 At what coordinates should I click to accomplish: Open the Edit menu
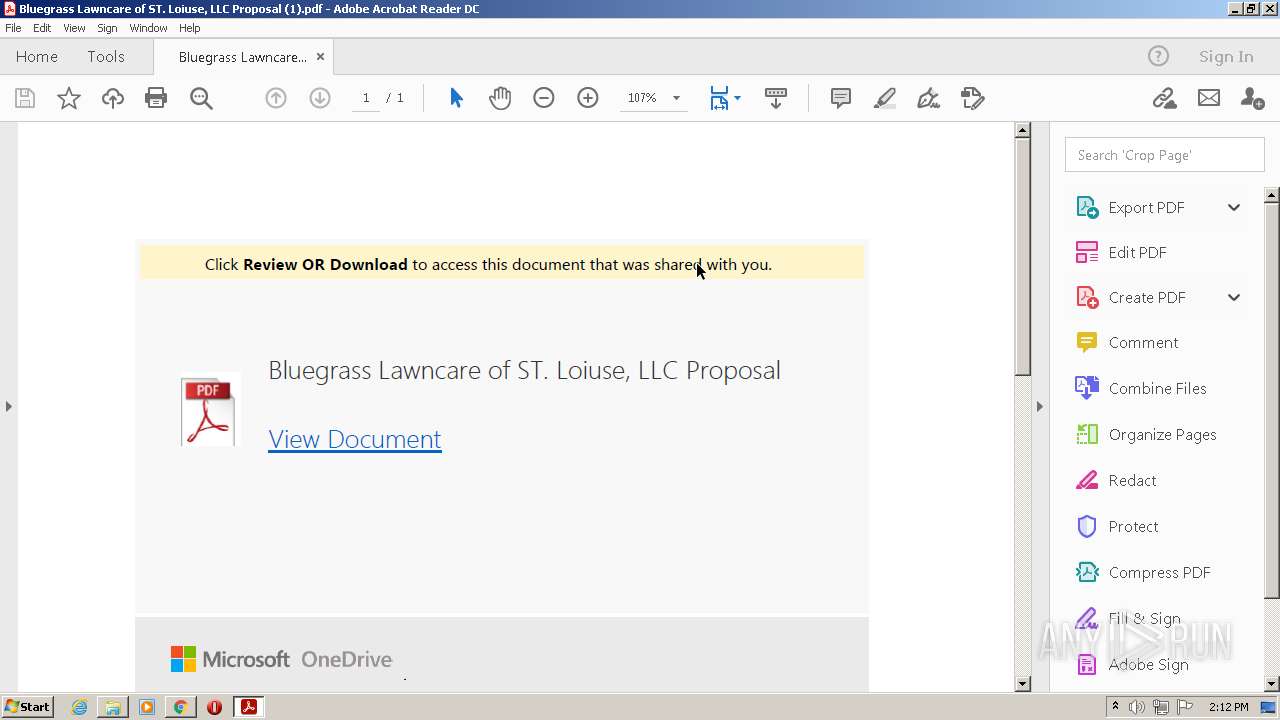pyautogui.click(x=42, y=28)
